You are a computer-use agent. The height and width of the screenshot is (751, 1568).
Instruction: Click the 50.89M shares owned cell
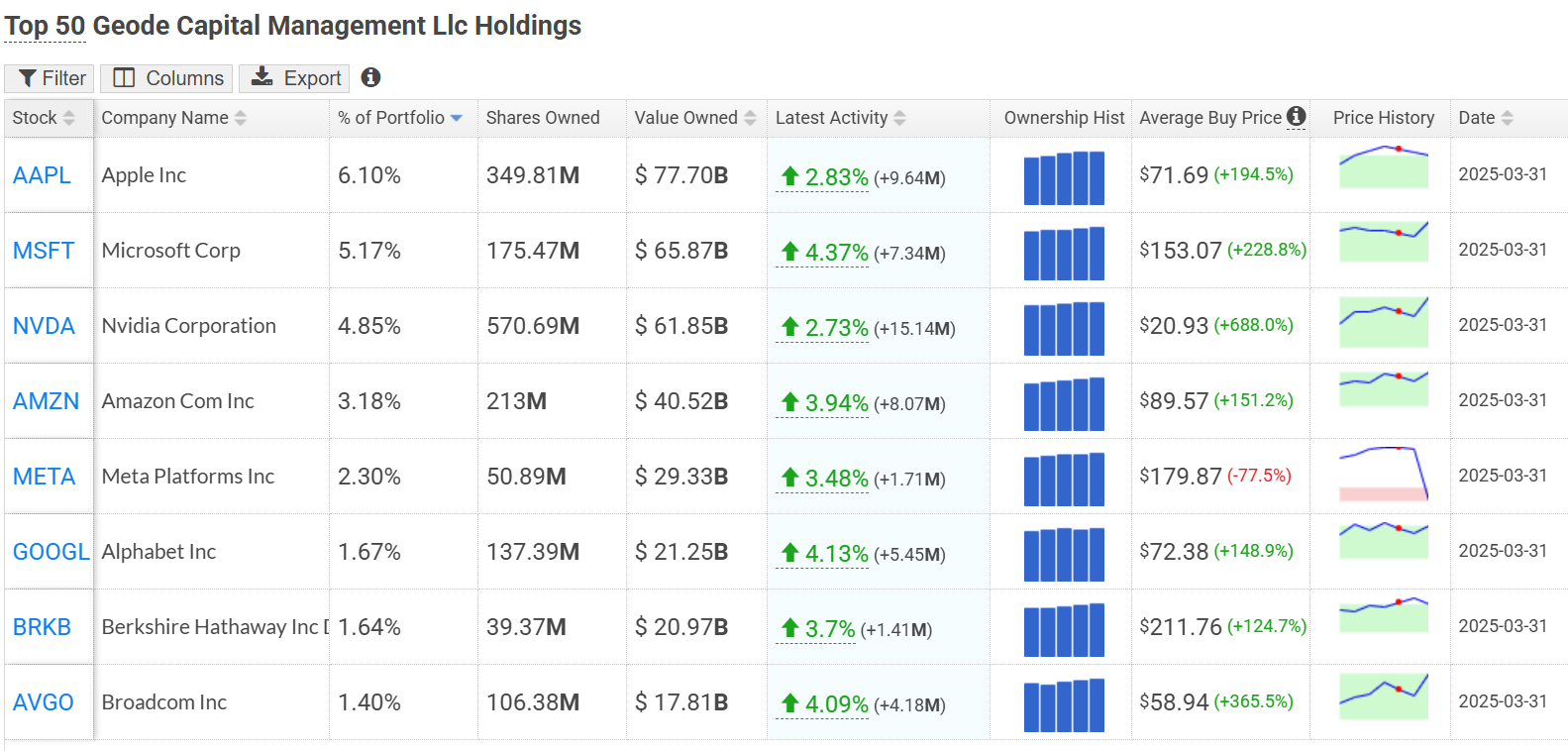(x=526, y=477)
